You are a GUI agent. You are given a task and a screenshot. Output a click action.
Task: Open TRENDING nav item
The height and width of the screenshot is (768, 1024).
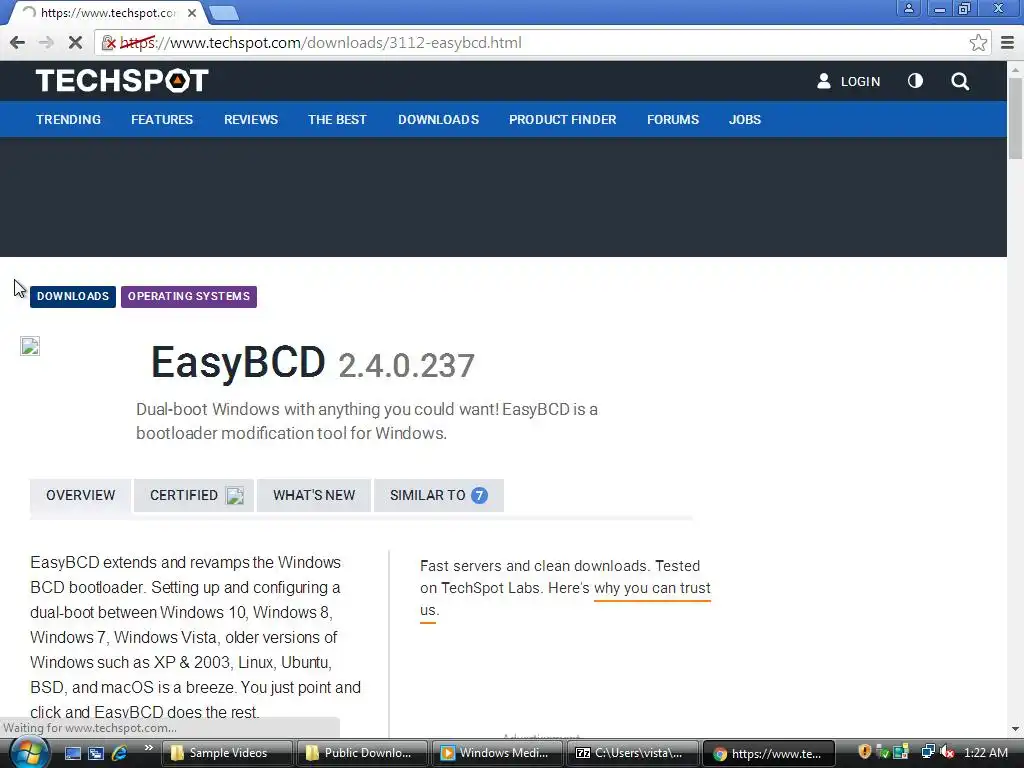(x=69, y=120)
